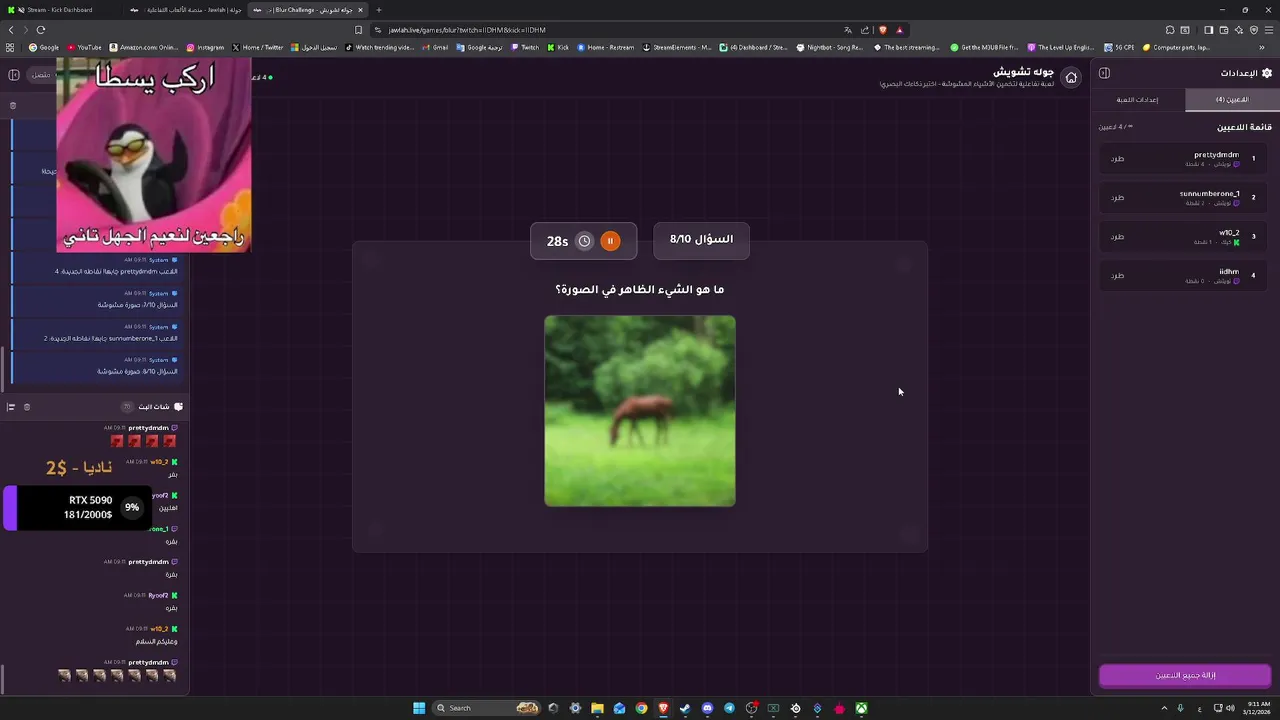Screen dimensions: 1280x720
Task: Click the Brave shields lion icon
Action: [882, 30]
